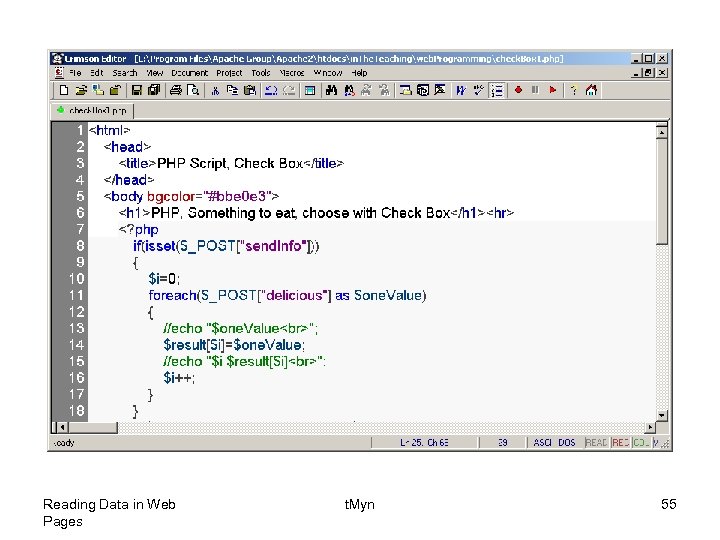Click the New document toolbar icon
The width and height of the screenshot is (720, 540).
pyautogui.click(x=64, y=90)
